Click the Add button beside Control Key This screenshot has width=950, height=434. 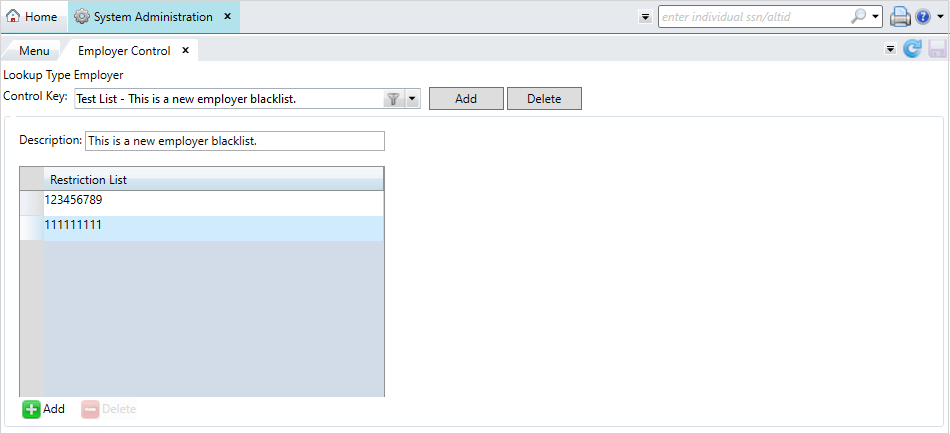point(465,99)
